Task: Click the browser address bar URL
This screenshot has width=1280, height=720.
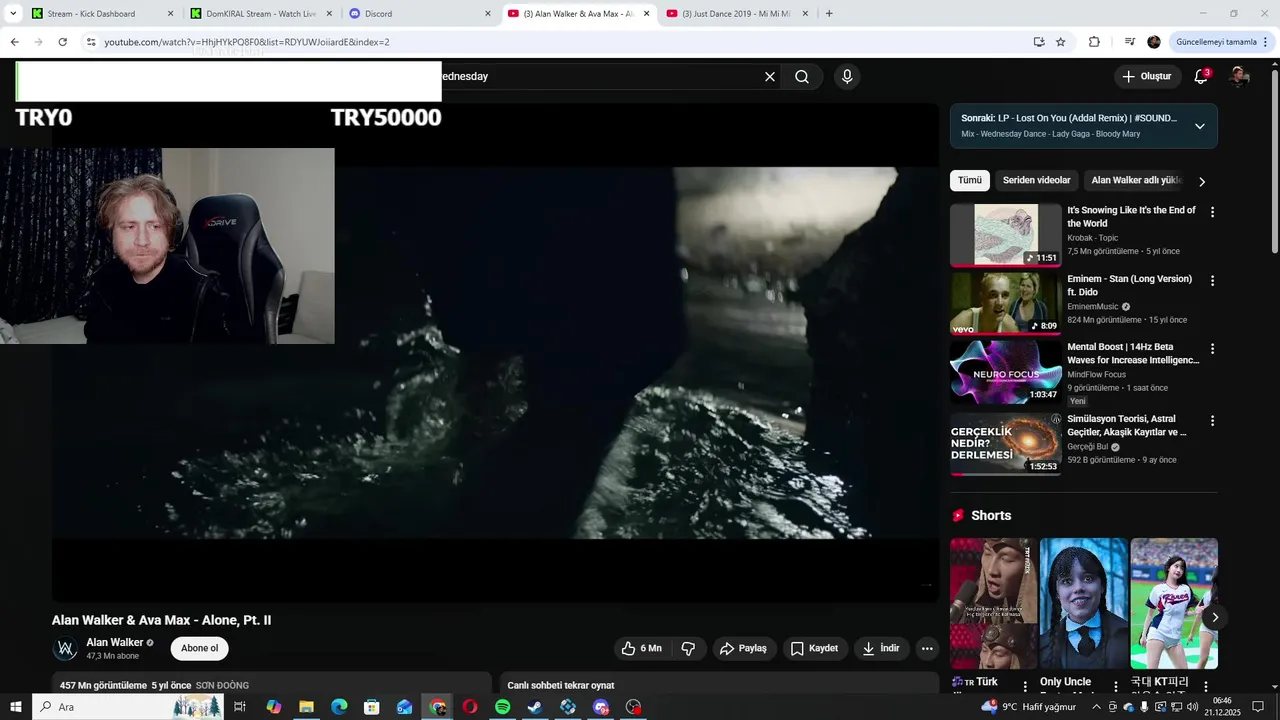Action: click(247, 42)
